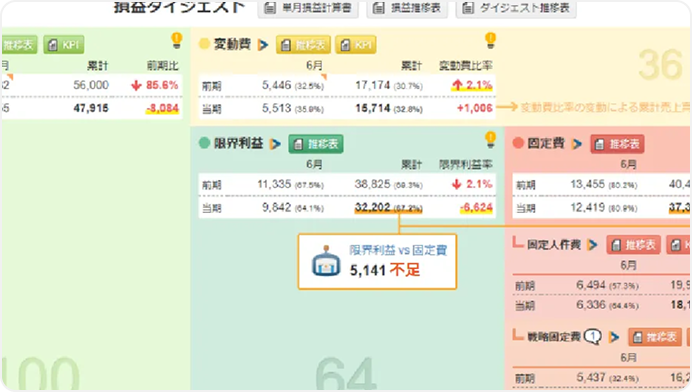The width and height of the screenshot is (692, 392).
Task: Click the 変動費比率の変動による累計売上 note
Action: [x=605, y=107]
